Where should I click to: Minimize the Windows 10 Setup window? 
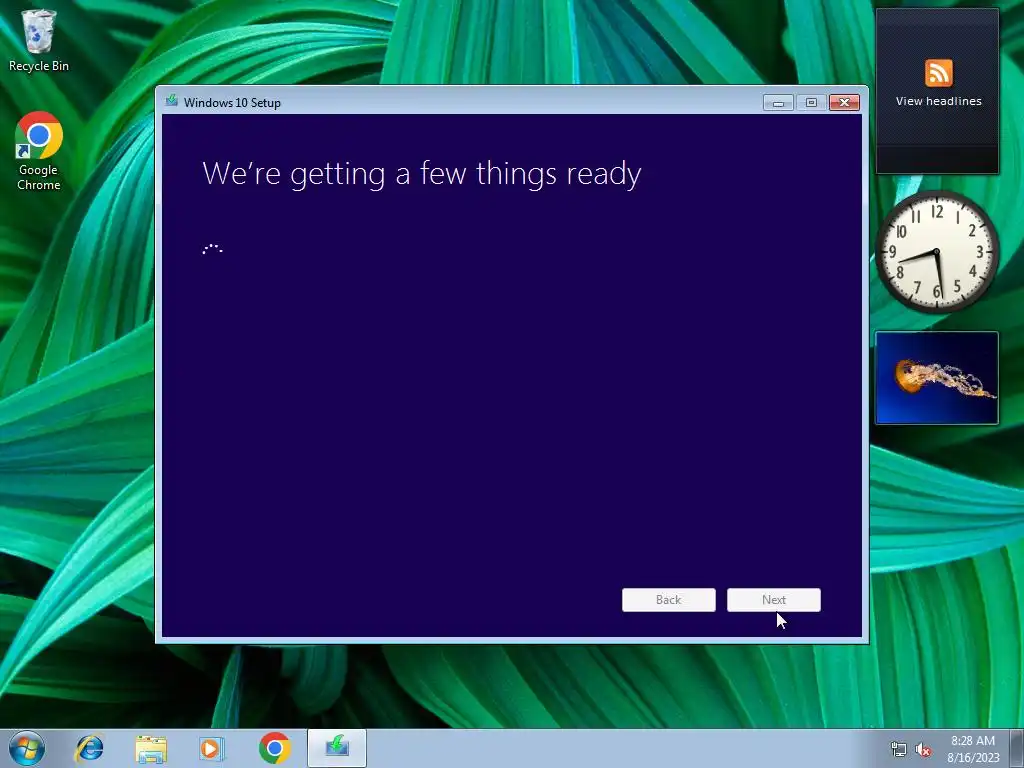[x=778, y=103]
